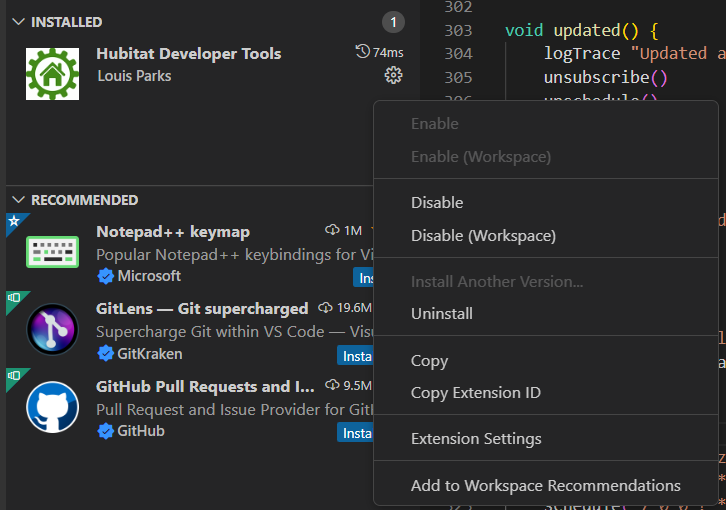The height and width of the screenshot is (510, 726).
Task: Install the Notepad++ keymap extension
Action: click(364, 277)
